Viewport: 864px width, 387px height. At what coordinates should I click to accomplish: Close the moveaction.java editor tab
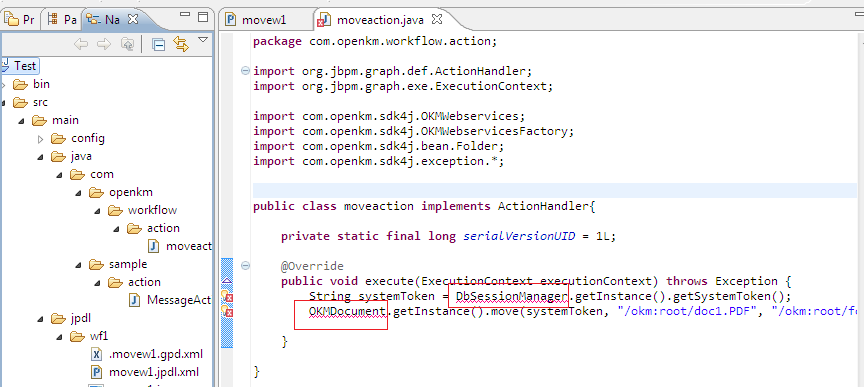point(436,20)
